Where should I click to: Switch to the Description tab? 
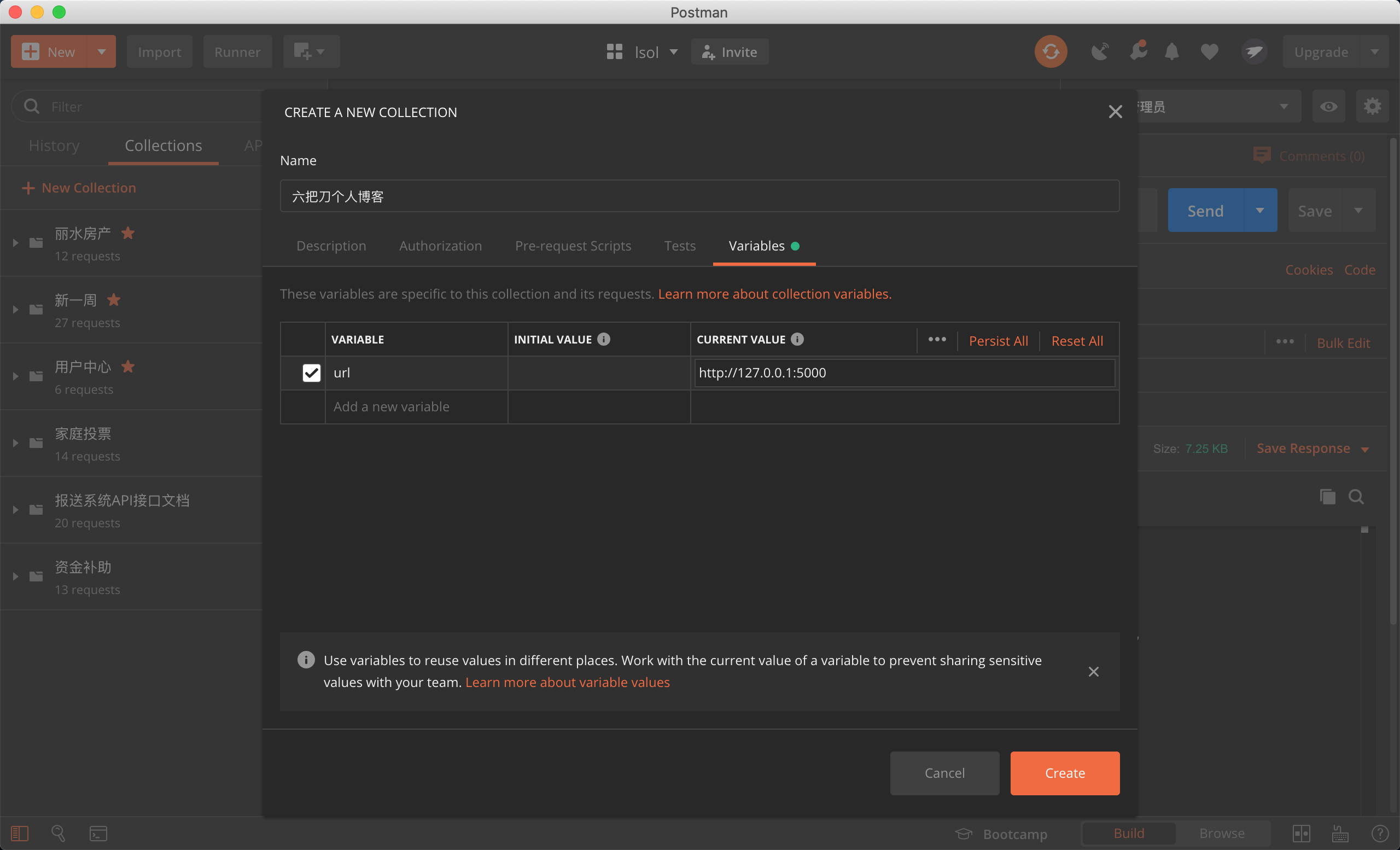(x=331, y=246)
